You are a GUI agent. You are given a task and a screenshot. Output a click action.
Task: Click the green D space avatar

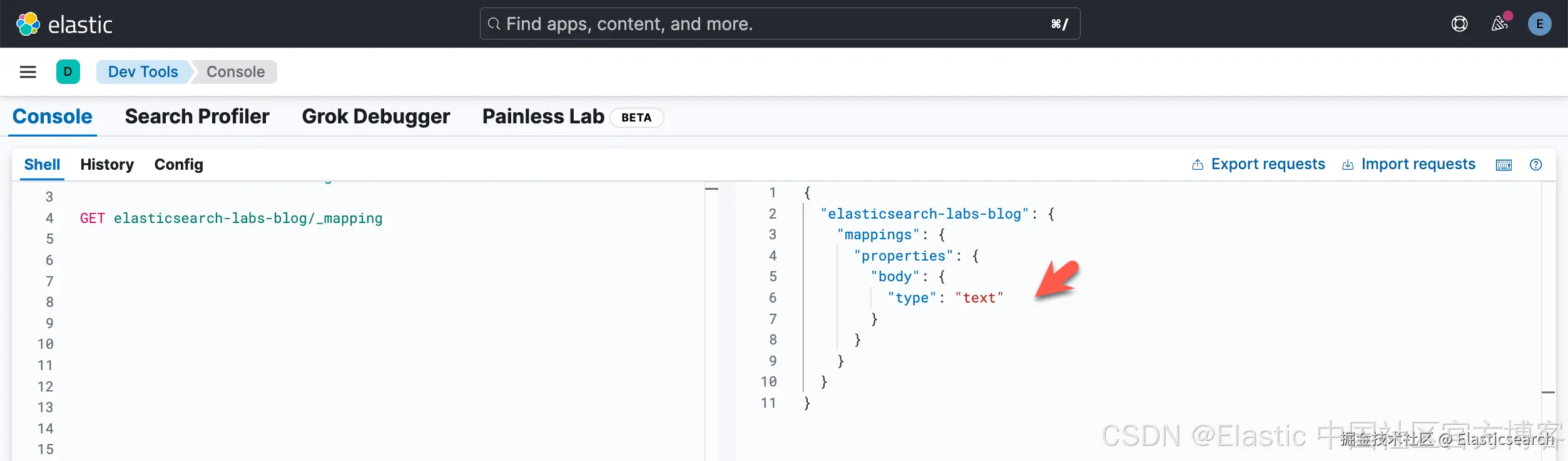68,72
